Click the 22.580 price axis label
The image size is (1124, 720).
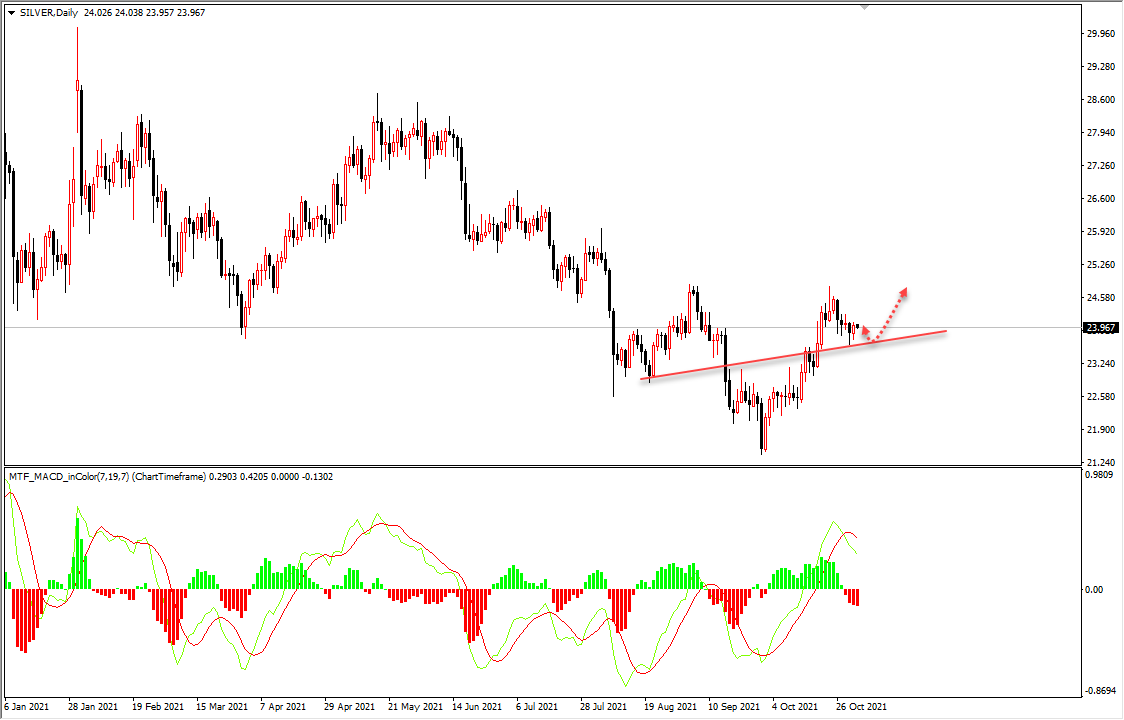[1102, 397]
